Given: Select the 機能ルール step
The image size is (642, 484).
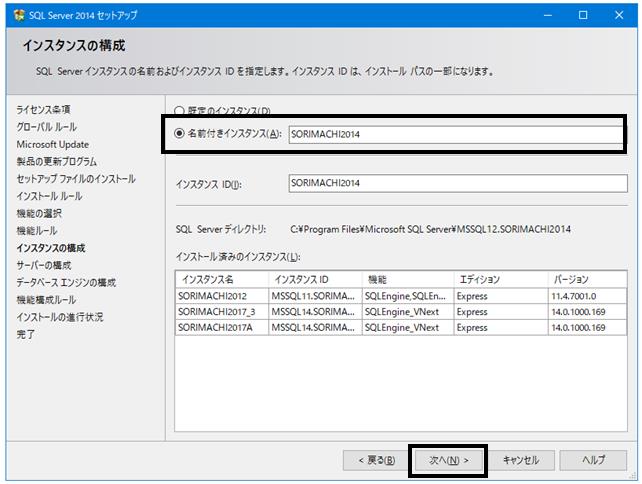Looking at the screenshot, I should 37,231.
